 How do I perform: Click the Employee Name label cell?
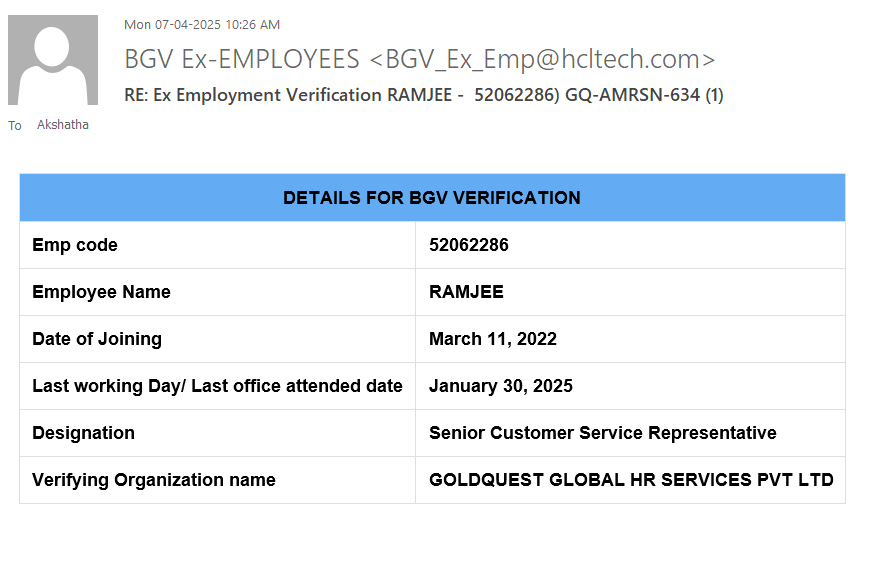pos(101,292)
